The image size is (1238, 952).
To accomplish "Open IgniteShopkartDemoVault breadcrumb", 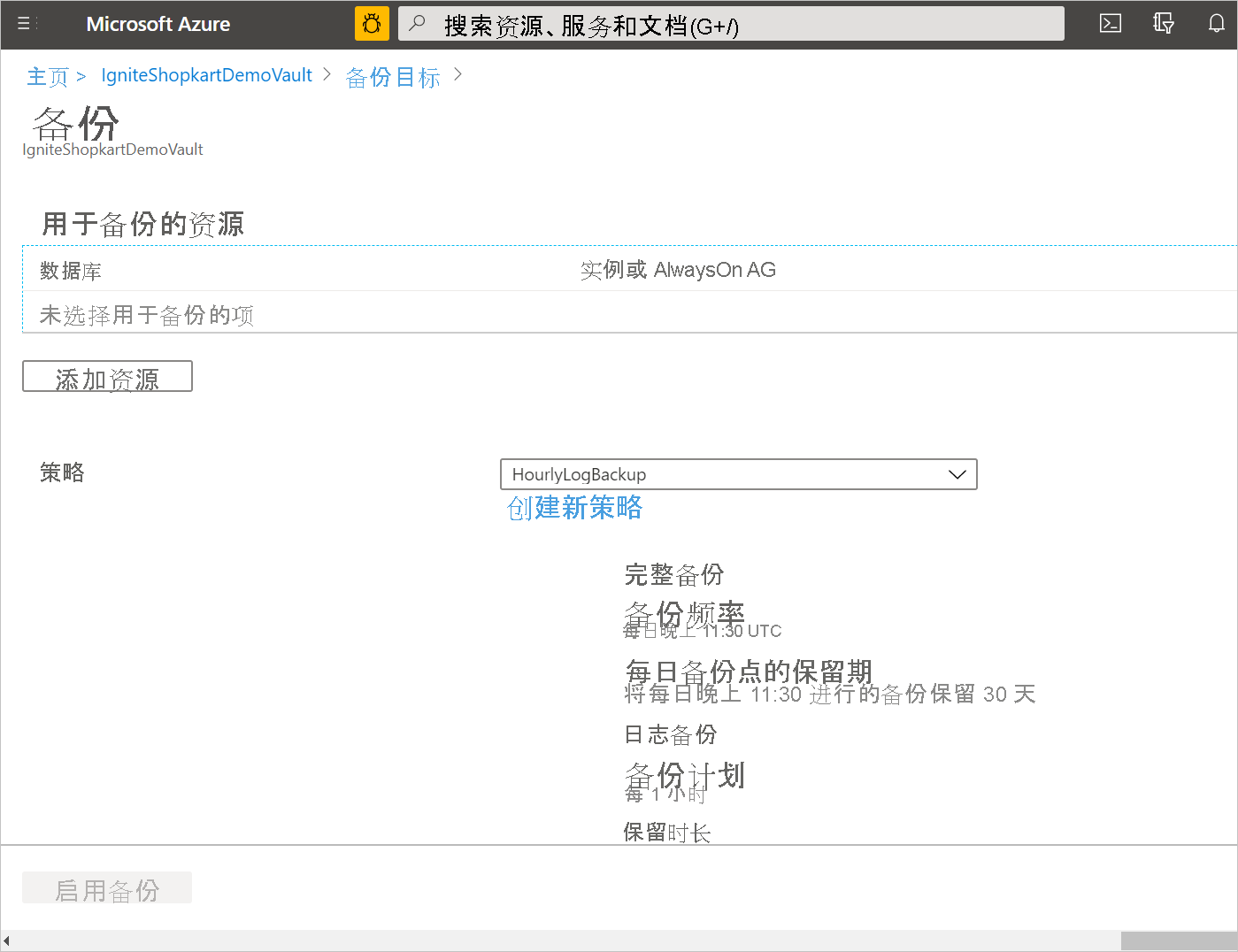I will tap(206, 75).
